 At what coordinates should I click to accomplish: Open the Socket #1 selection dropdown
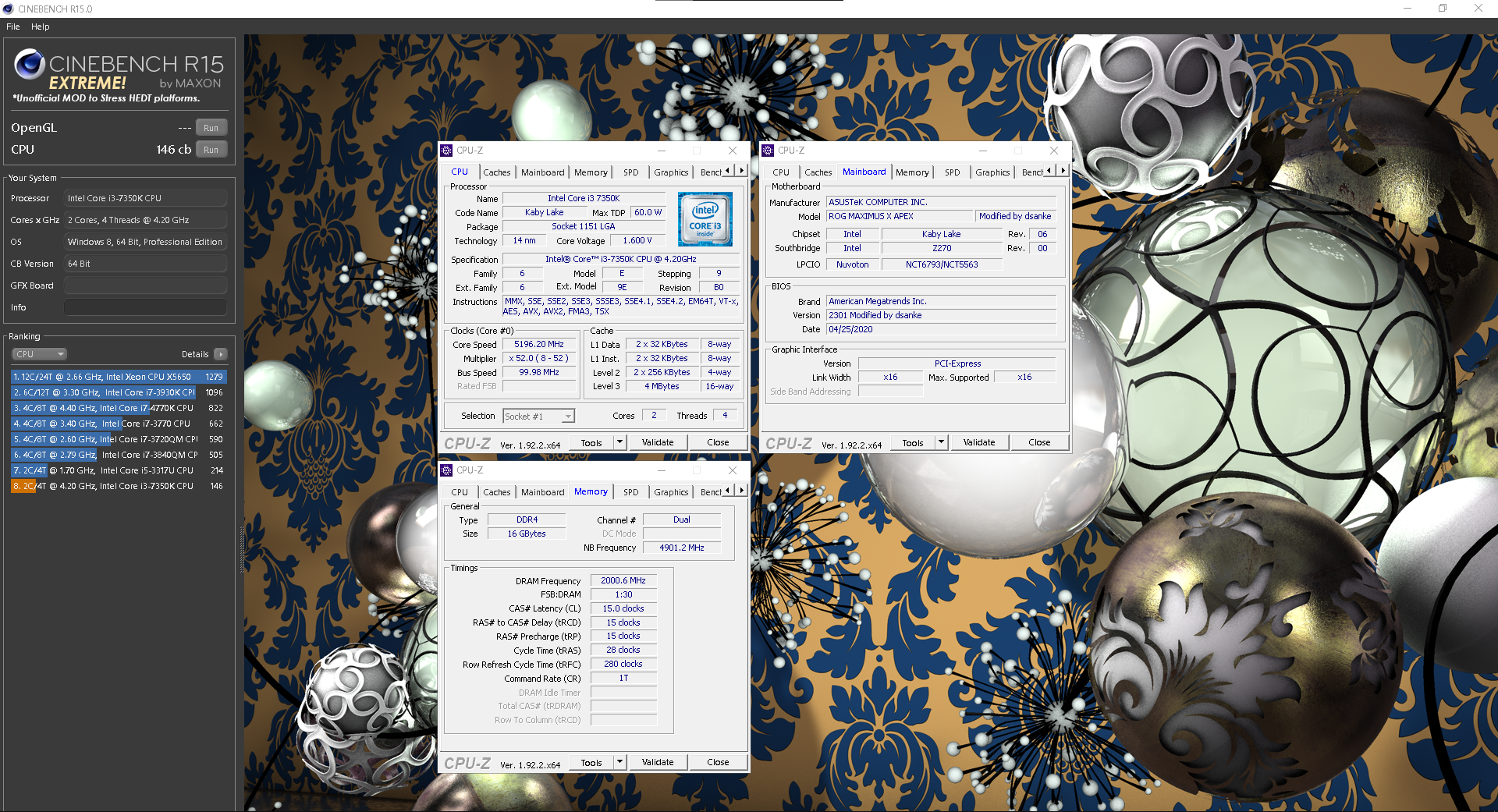539,417
